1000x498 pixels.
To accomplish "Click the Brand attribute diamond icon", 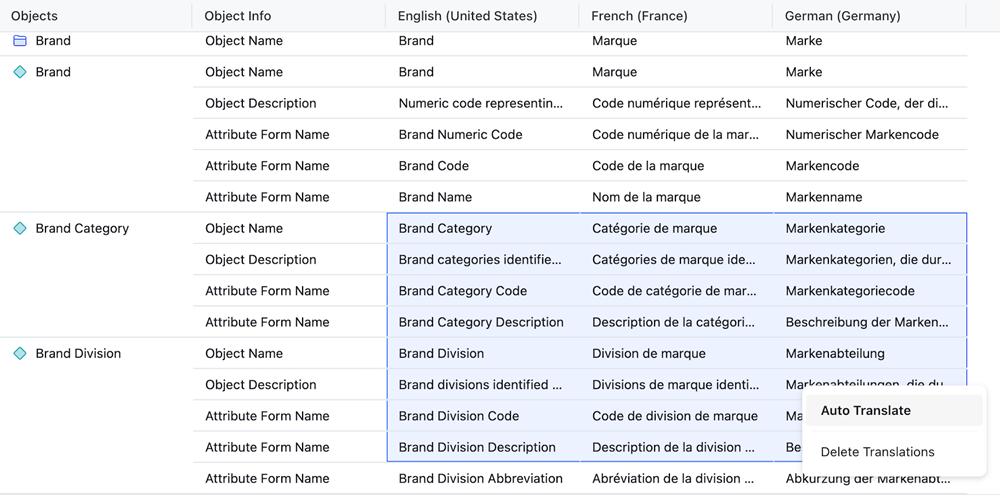I will click(x=19, y=72).
